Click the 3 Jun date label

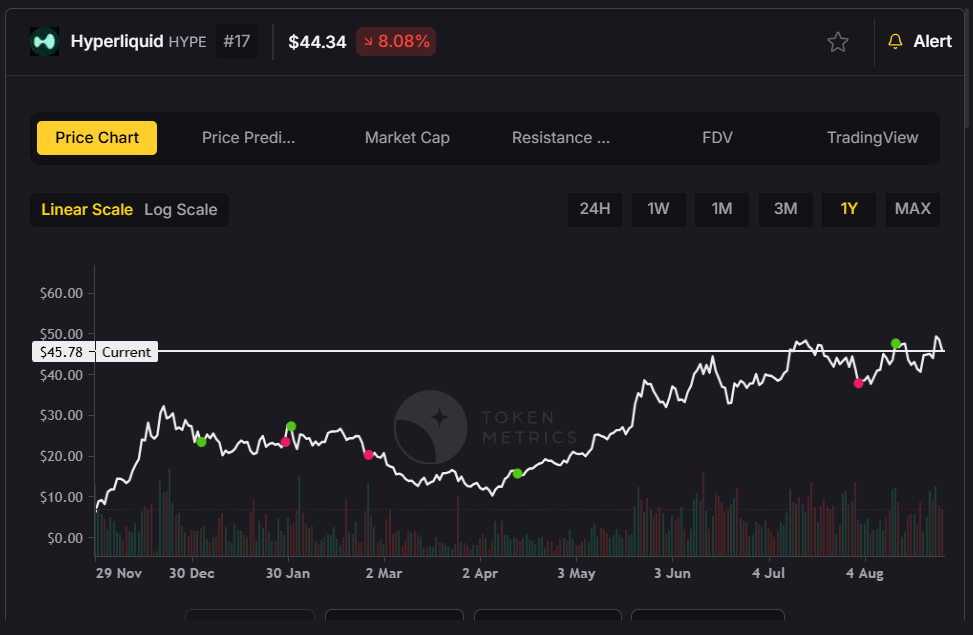click(672, 574)
